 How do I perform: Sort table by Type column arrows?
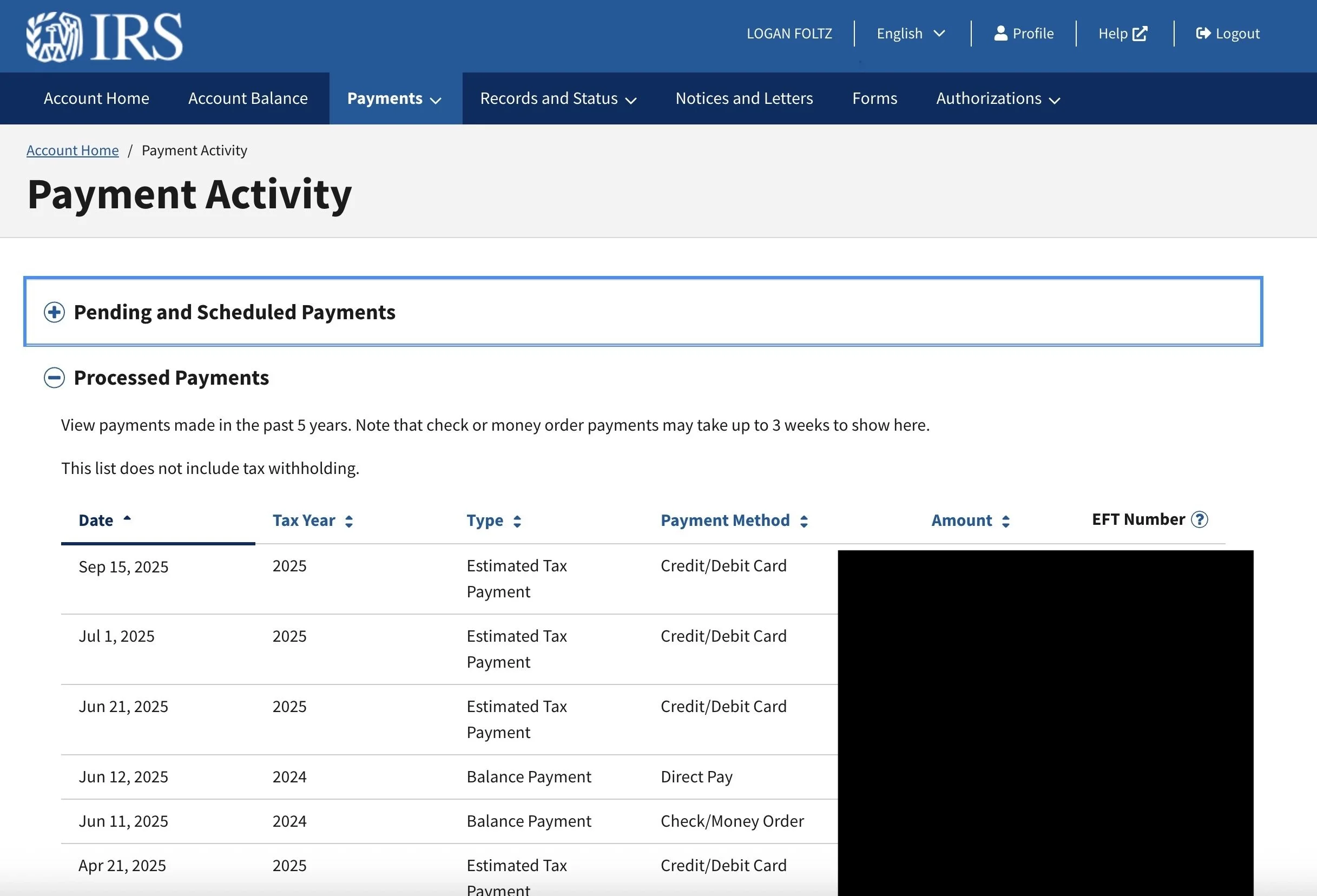tap(517, 522)
